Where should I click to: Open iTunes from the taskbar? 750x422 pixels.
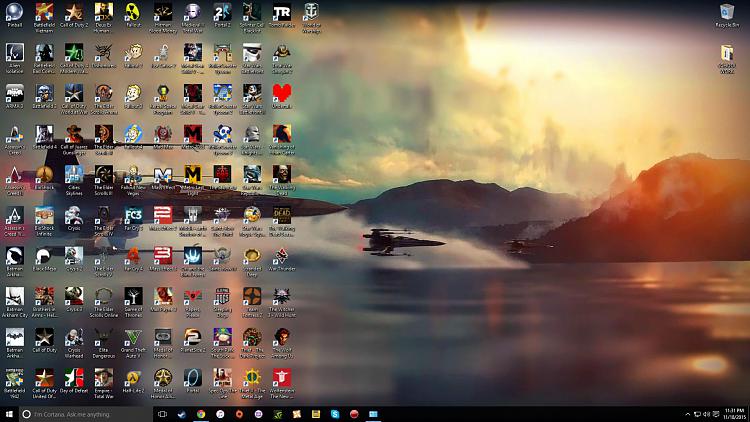click(x=220, y=414)
